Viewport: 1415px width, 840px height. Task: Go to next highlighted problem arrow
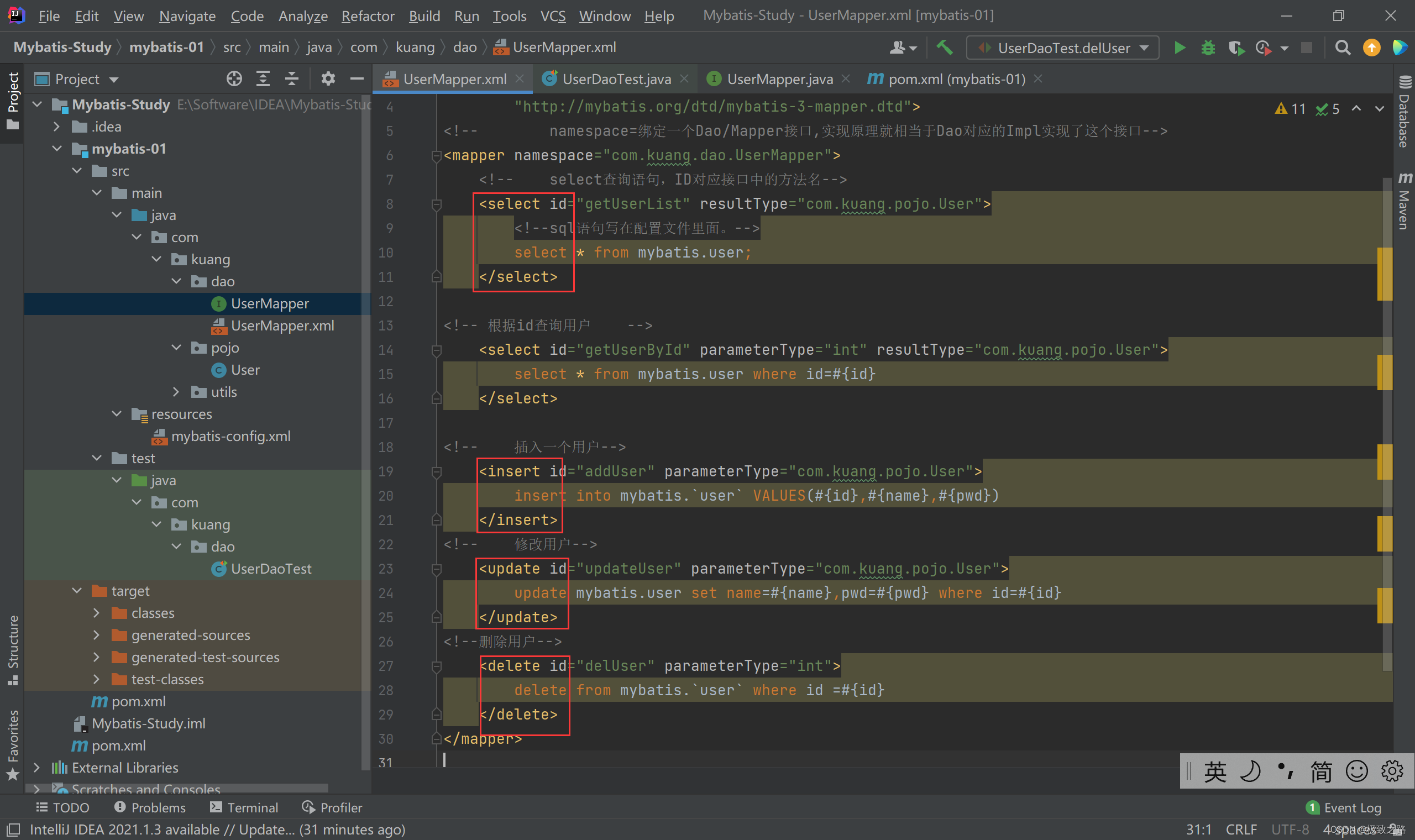1379,108
